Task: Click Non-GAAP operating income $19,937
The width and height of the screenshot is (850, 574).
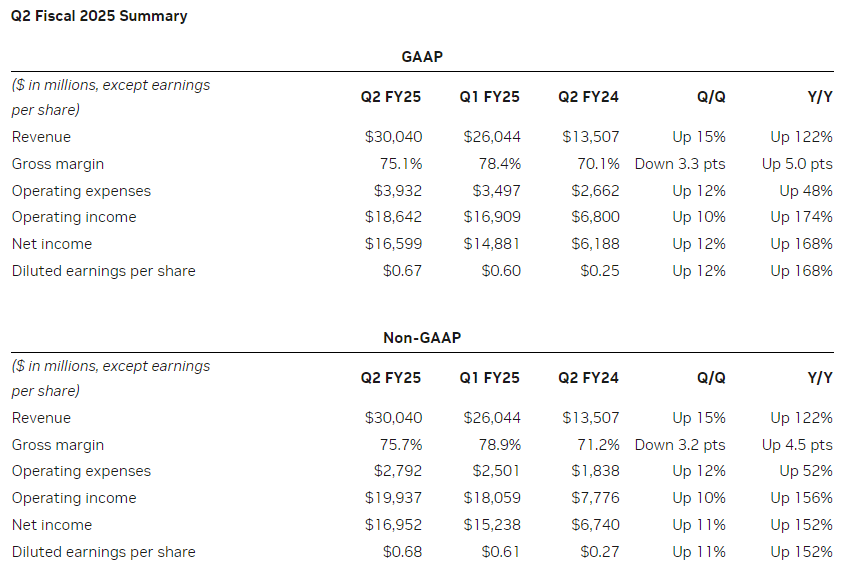Action: [x=393, y=498]
